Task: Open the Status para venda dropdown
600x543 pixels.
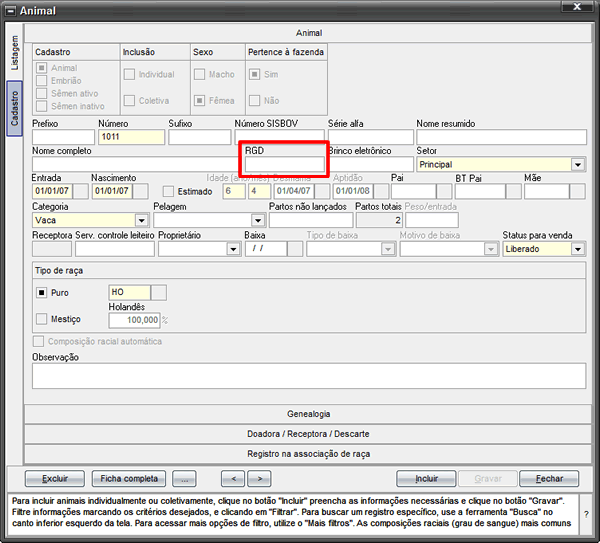Action: (x=578, y=249)
